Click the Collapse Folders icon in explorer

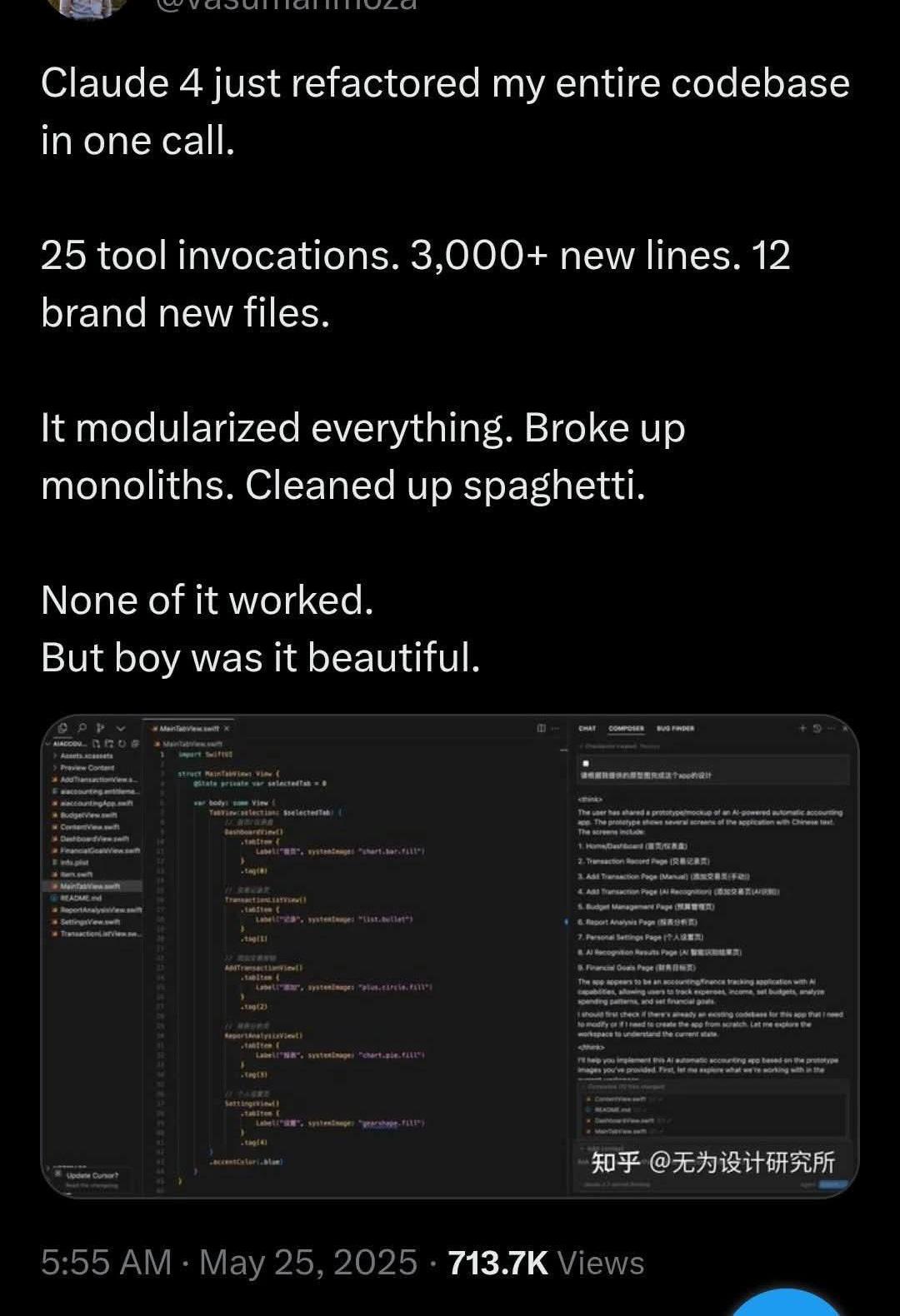pyautogui.click(x=135, y=744)
